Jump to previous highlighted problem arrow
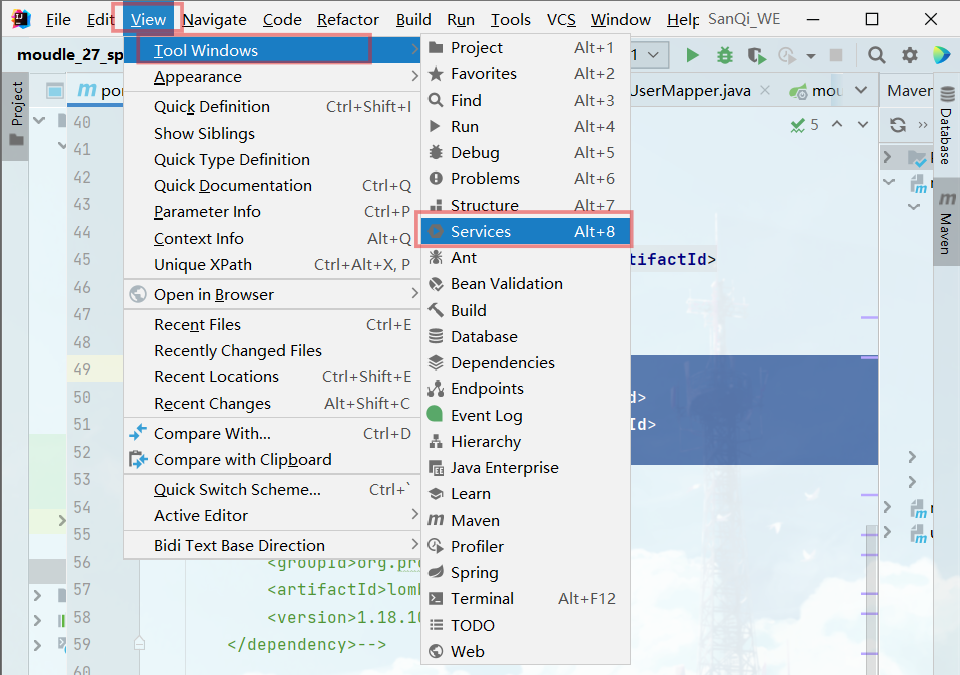The image size is (960, 675). (x=837, y=124)
